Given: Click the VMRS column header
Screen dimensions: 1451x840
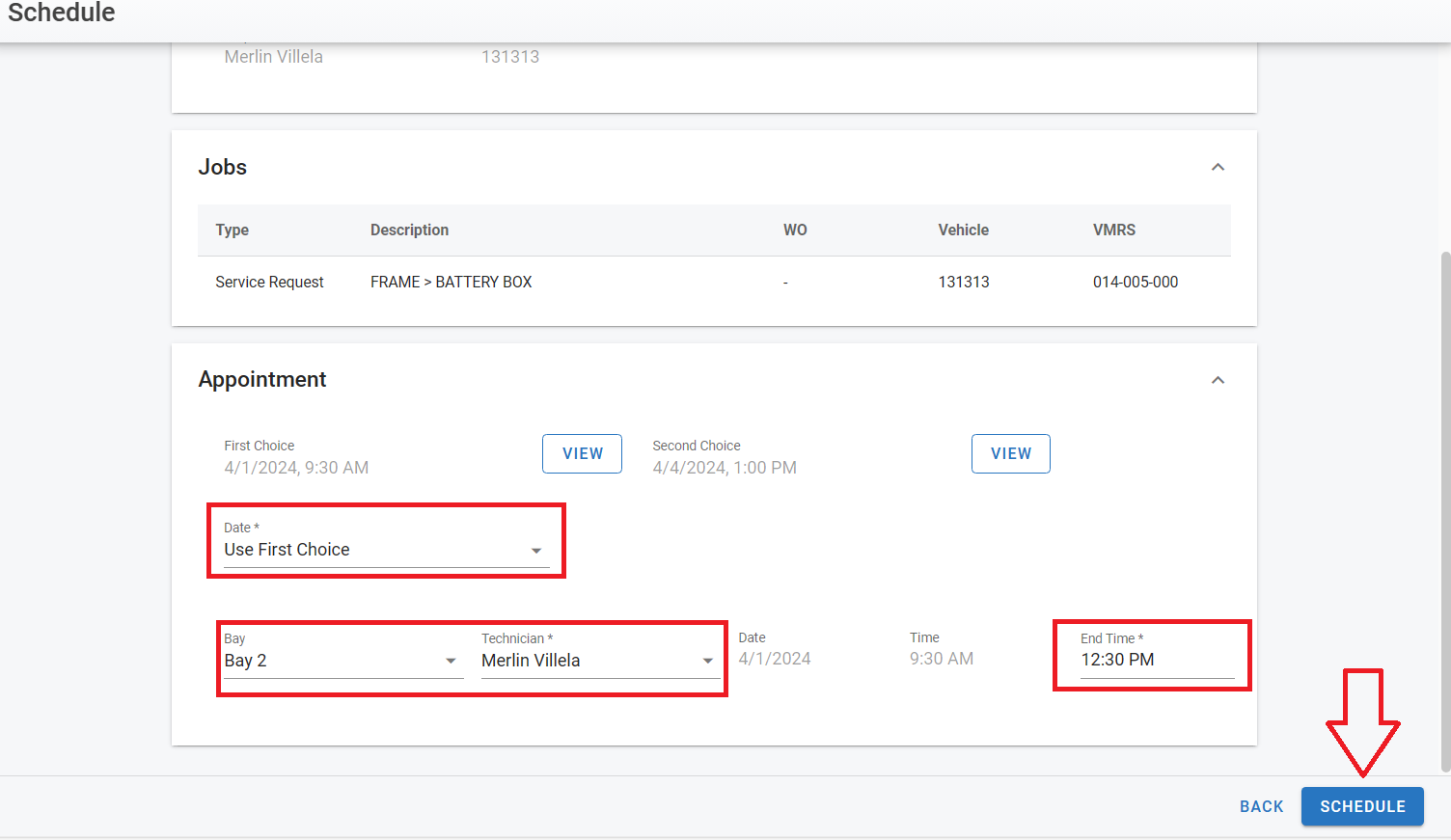Looking at the screenshot, I should [x=1113, y=230].
